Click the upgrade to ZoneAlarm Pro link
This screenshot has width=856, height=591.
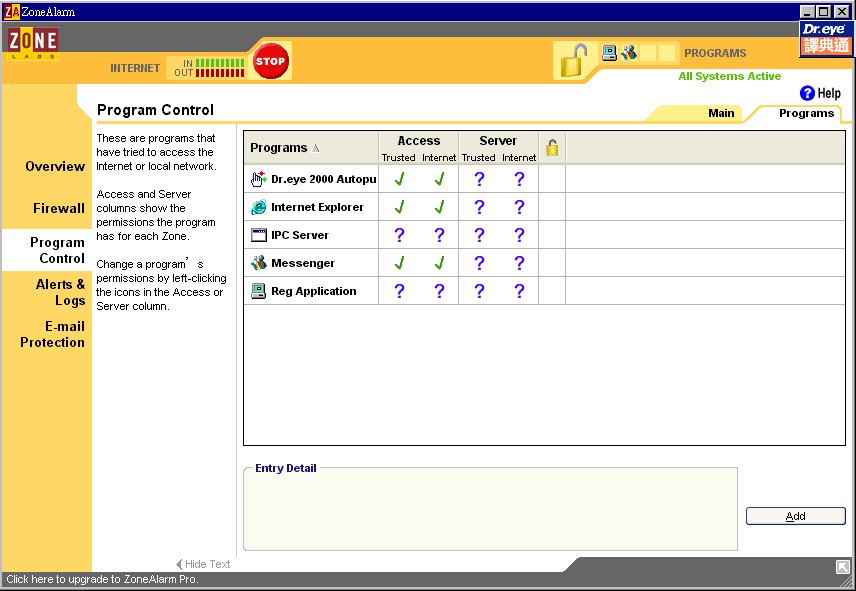click(x=102, y=580)
